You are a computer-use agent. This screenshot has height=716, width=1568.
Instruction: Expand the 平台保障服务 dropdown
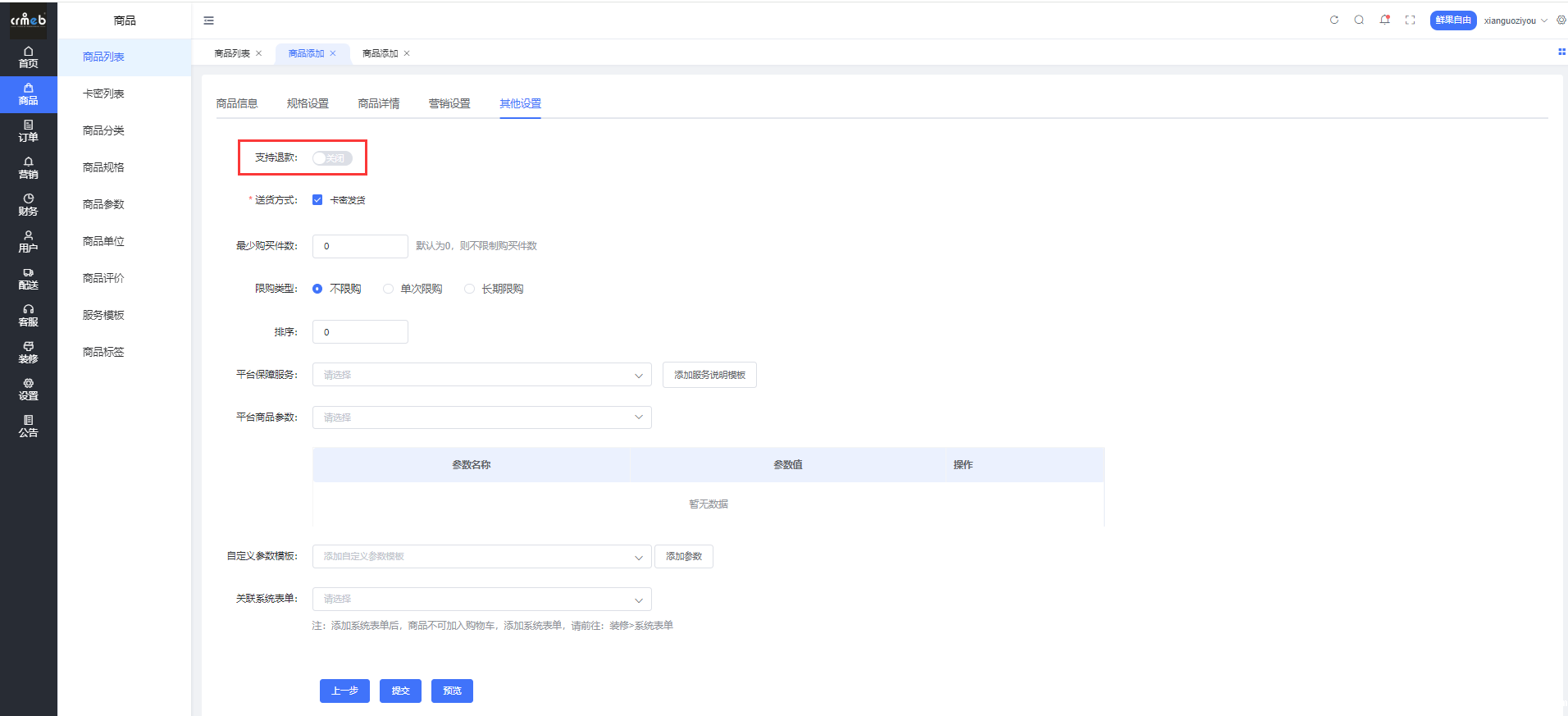pos(481,375)
